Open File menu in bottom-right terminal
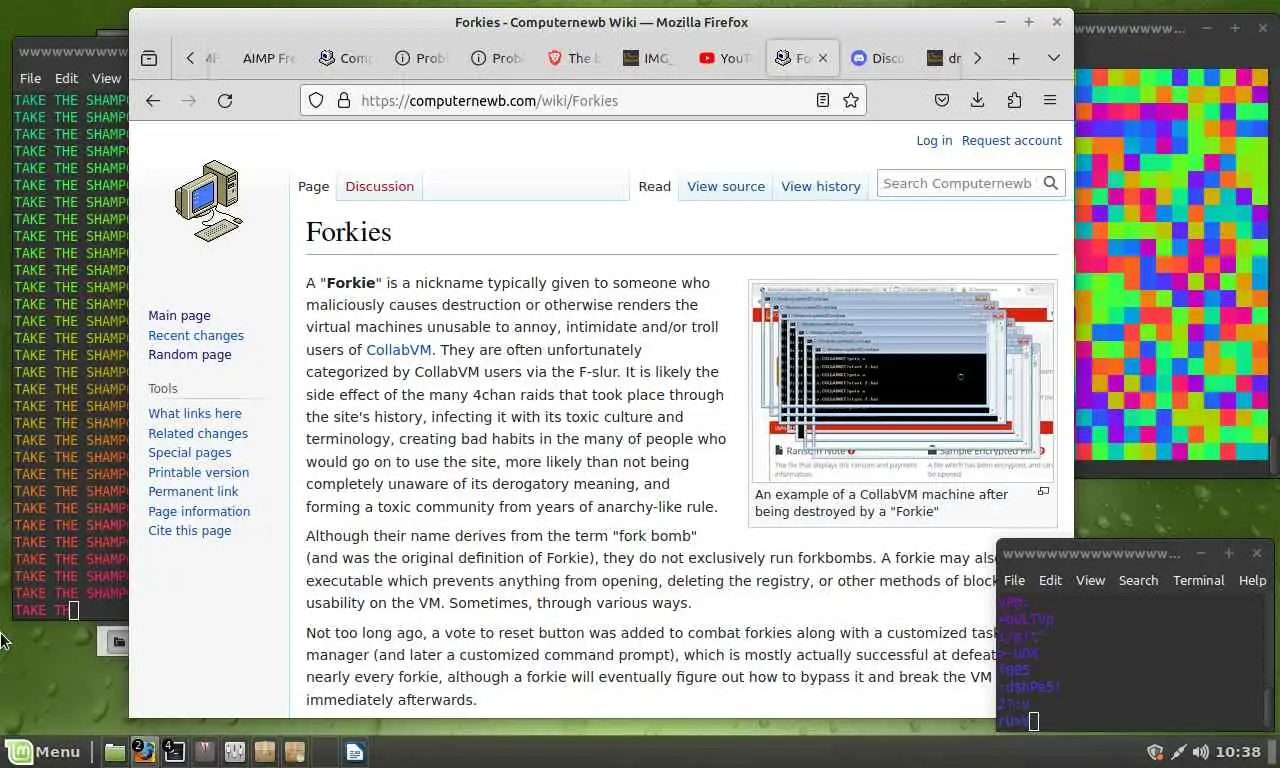Screen dimensions: 1280x768 pyautogui.click(x=1014, y=580)
